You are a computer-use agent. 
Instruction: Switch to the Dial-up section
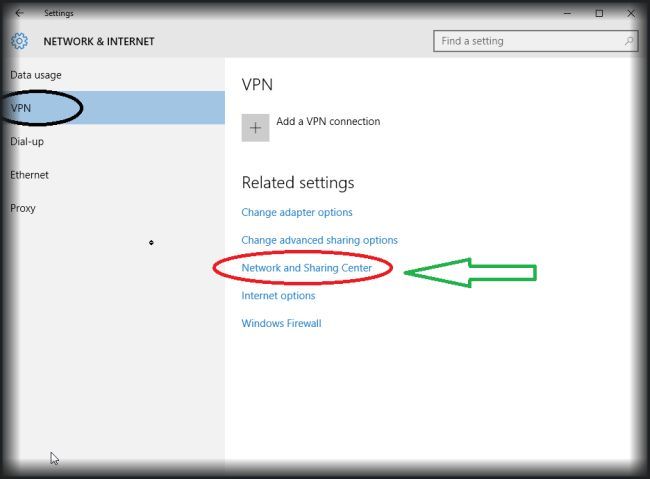(27, 141)
